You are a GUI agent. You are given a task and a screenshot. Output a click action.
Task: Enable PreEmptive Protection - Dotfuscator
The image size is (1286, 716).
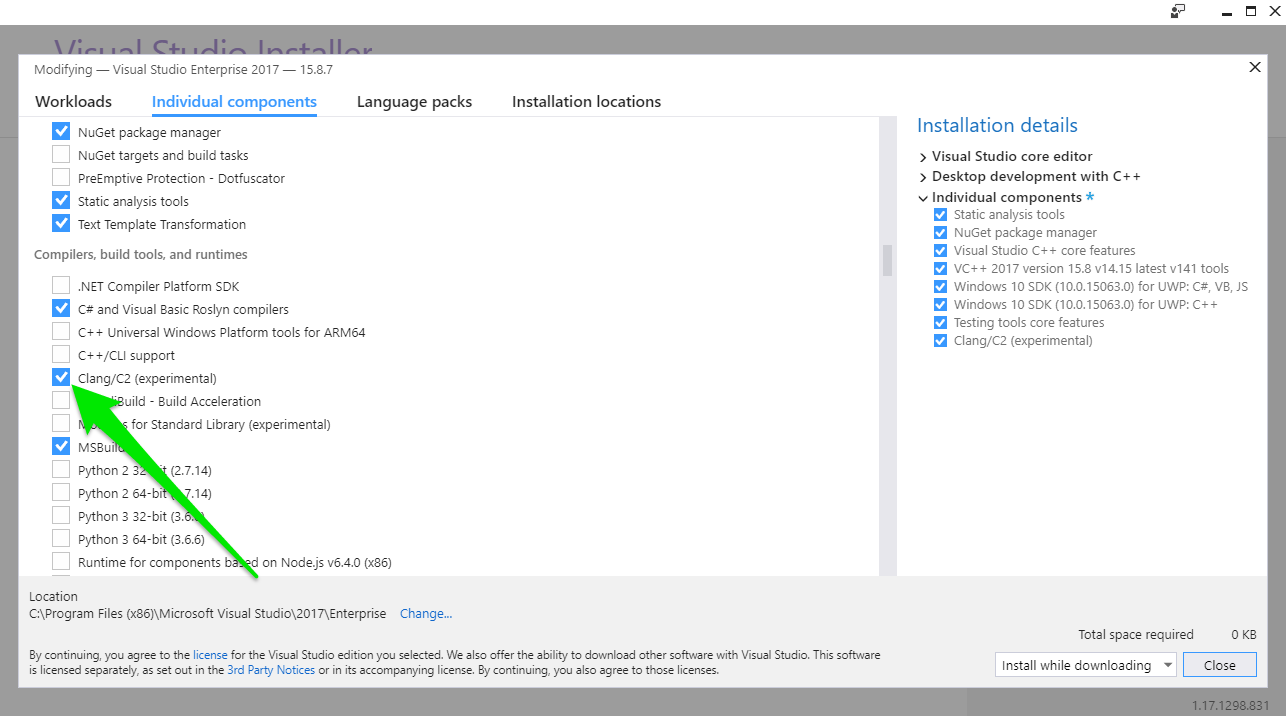click(x=61, y=177)
